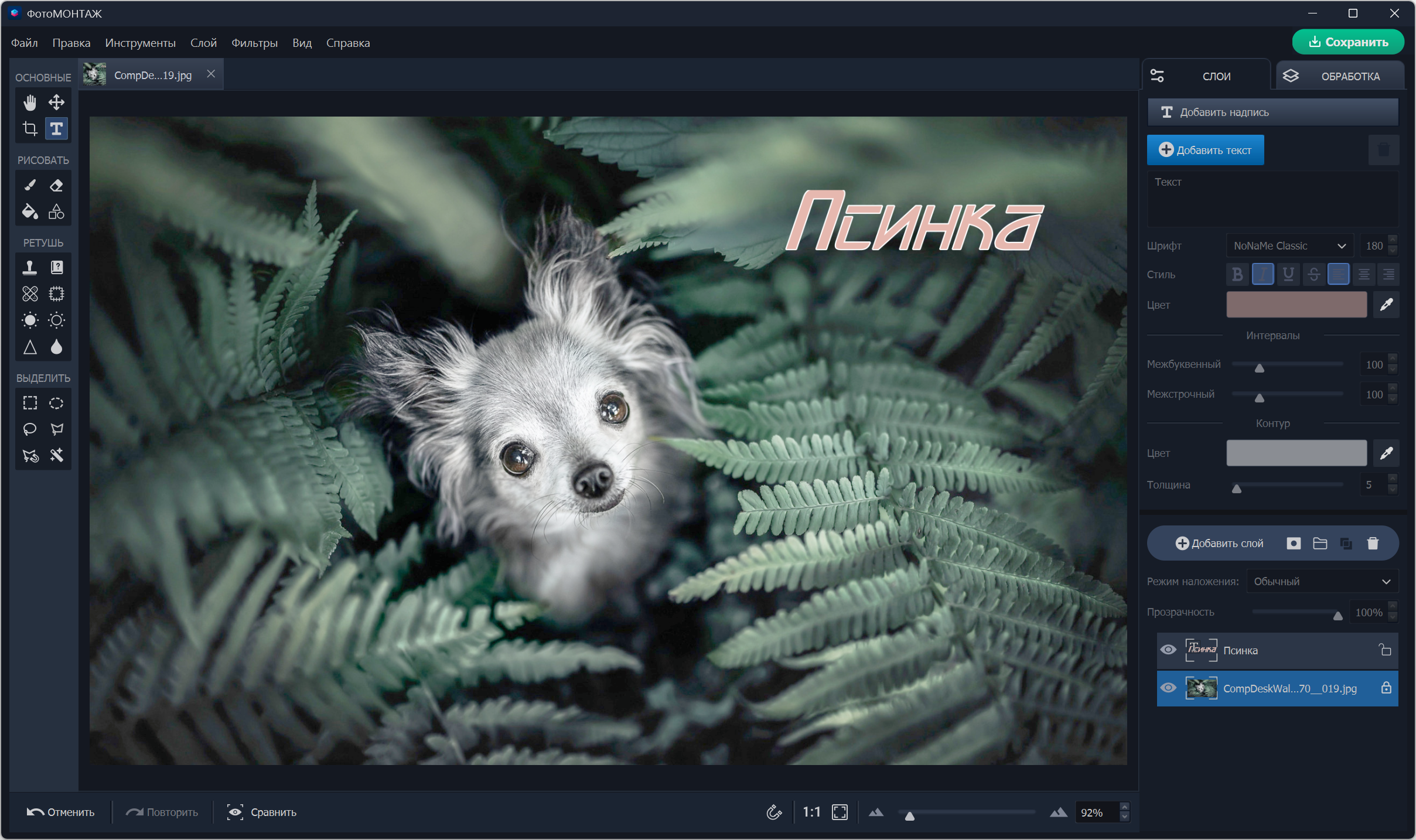Activate the Lasso selection tool
Screen dimensions: 1416x840
(30, 429)
